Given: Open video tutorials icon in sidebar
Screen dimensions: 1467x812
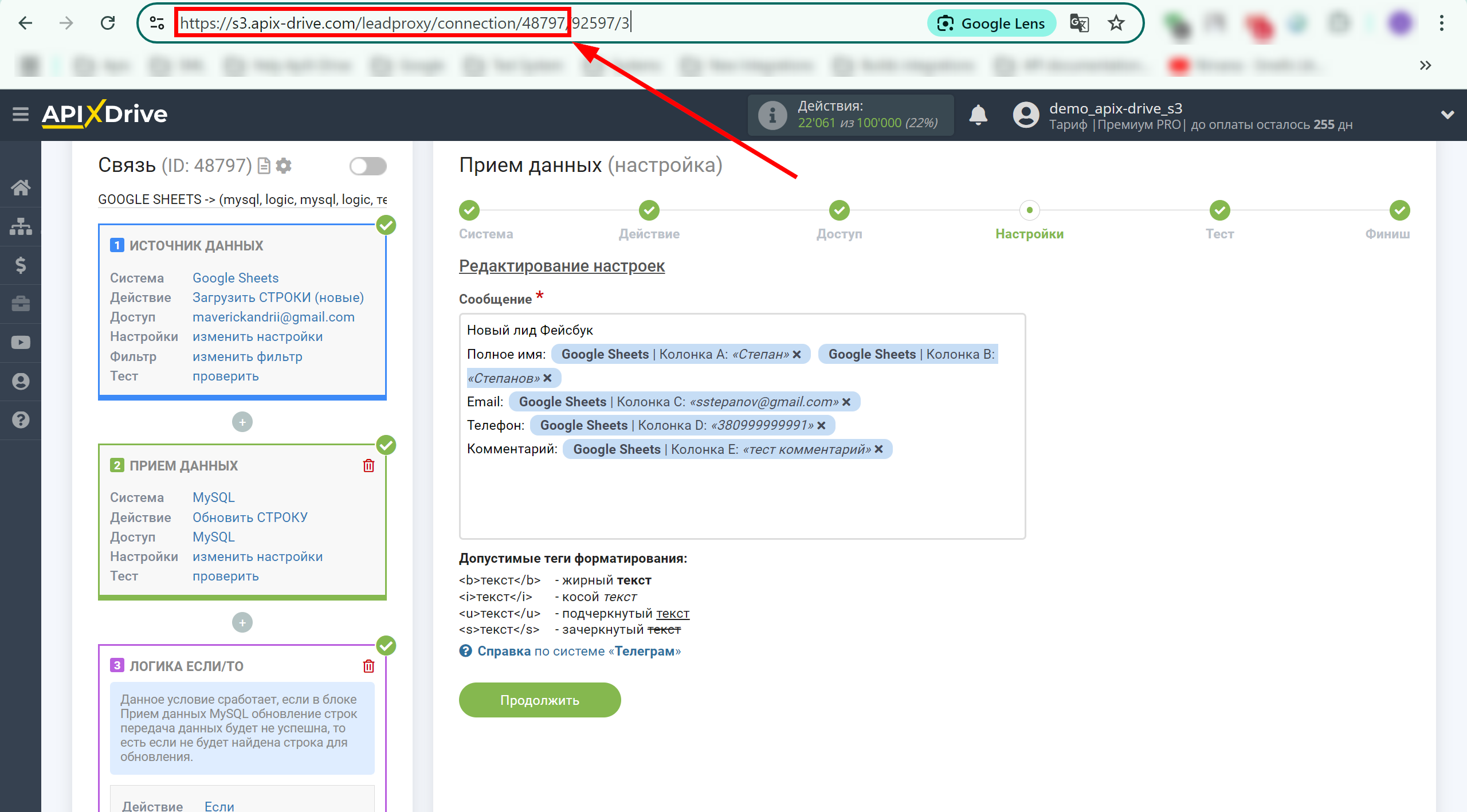Looking at the screenshot, I should [21, 342].
